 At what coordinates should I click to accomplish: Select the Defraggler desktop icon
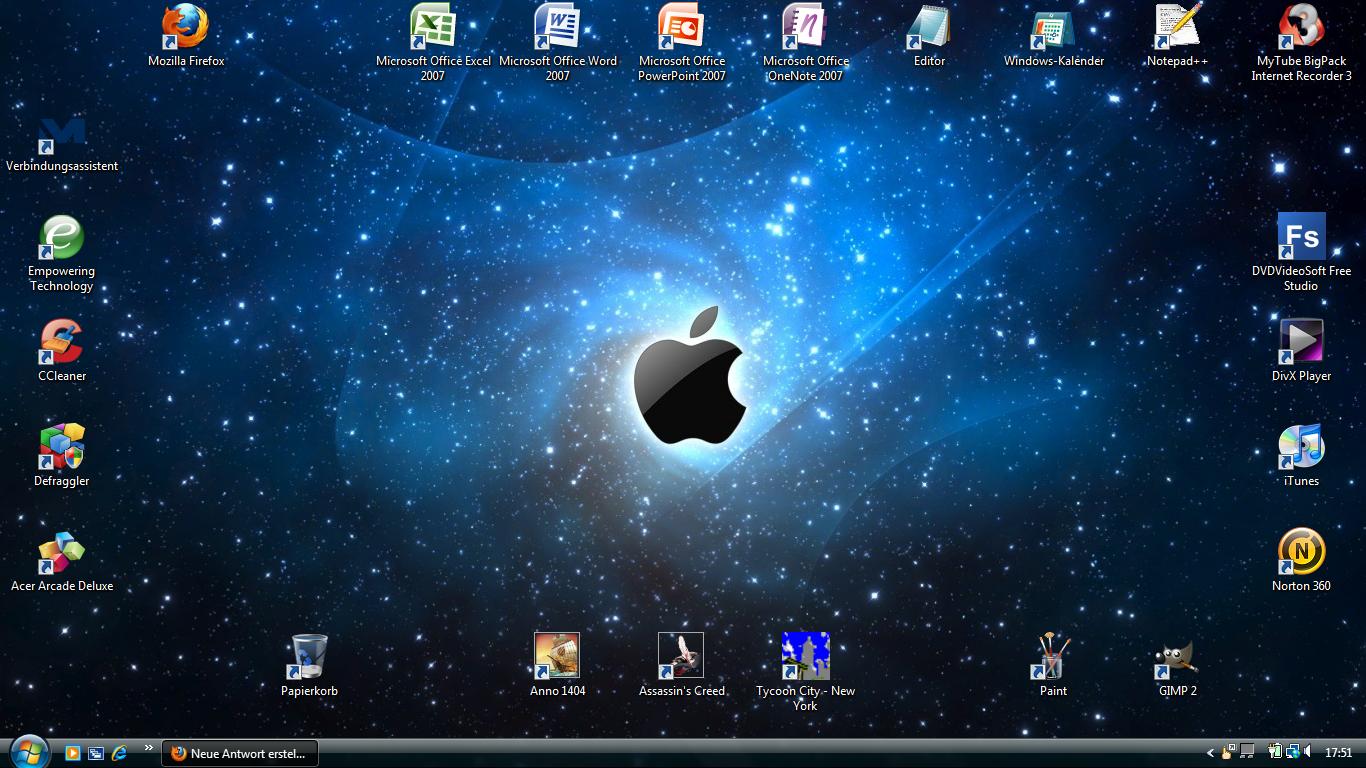62,455
